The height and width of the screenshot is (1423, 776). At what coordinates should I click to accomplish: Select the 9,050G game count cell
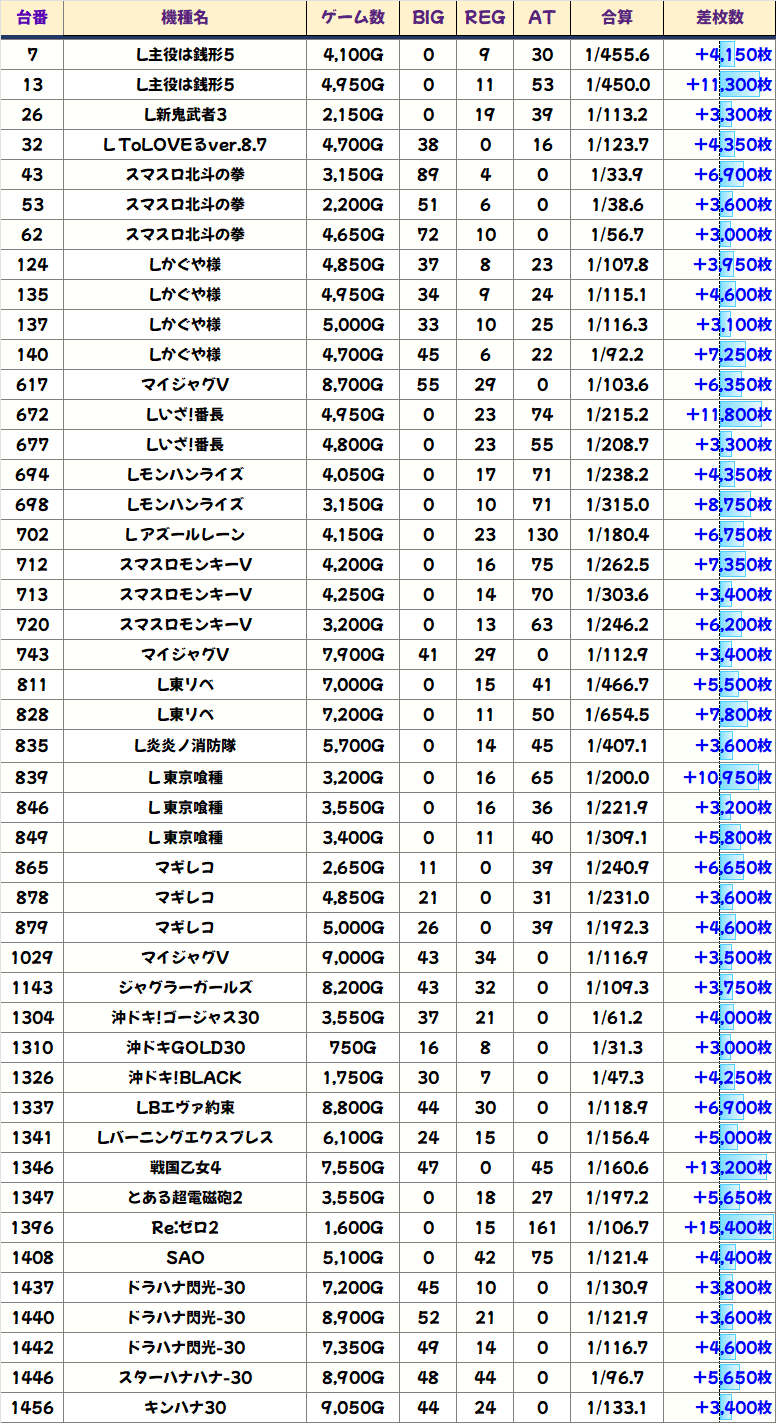353,1407
